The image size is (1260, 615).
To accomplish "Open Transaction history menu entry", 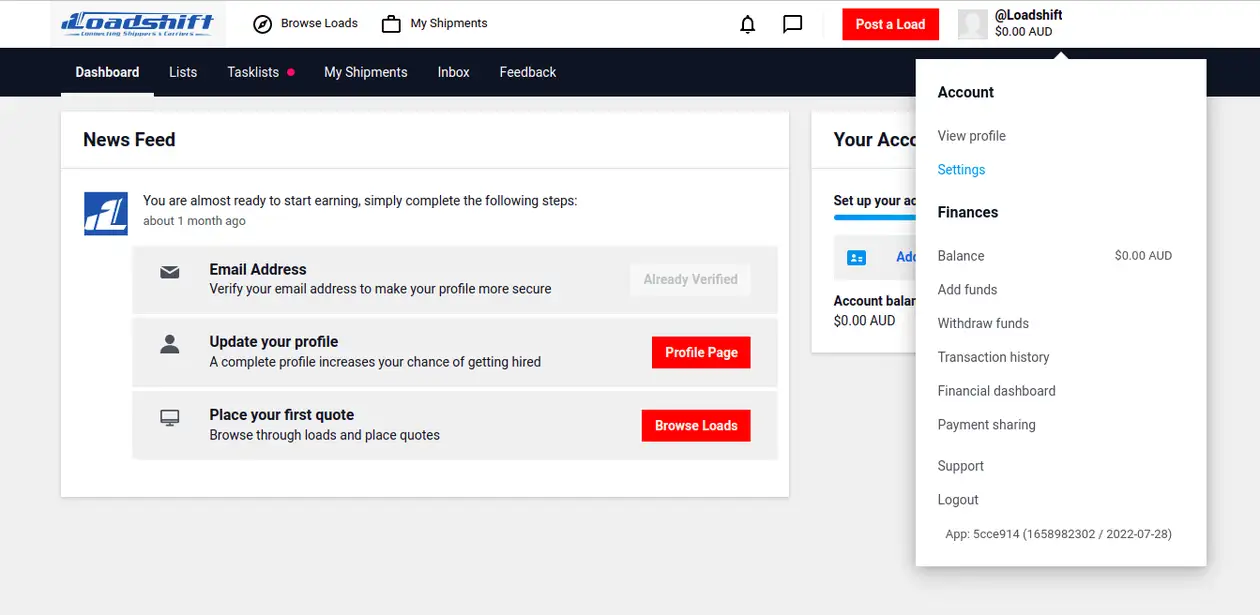I will click(x=993, y=357).
